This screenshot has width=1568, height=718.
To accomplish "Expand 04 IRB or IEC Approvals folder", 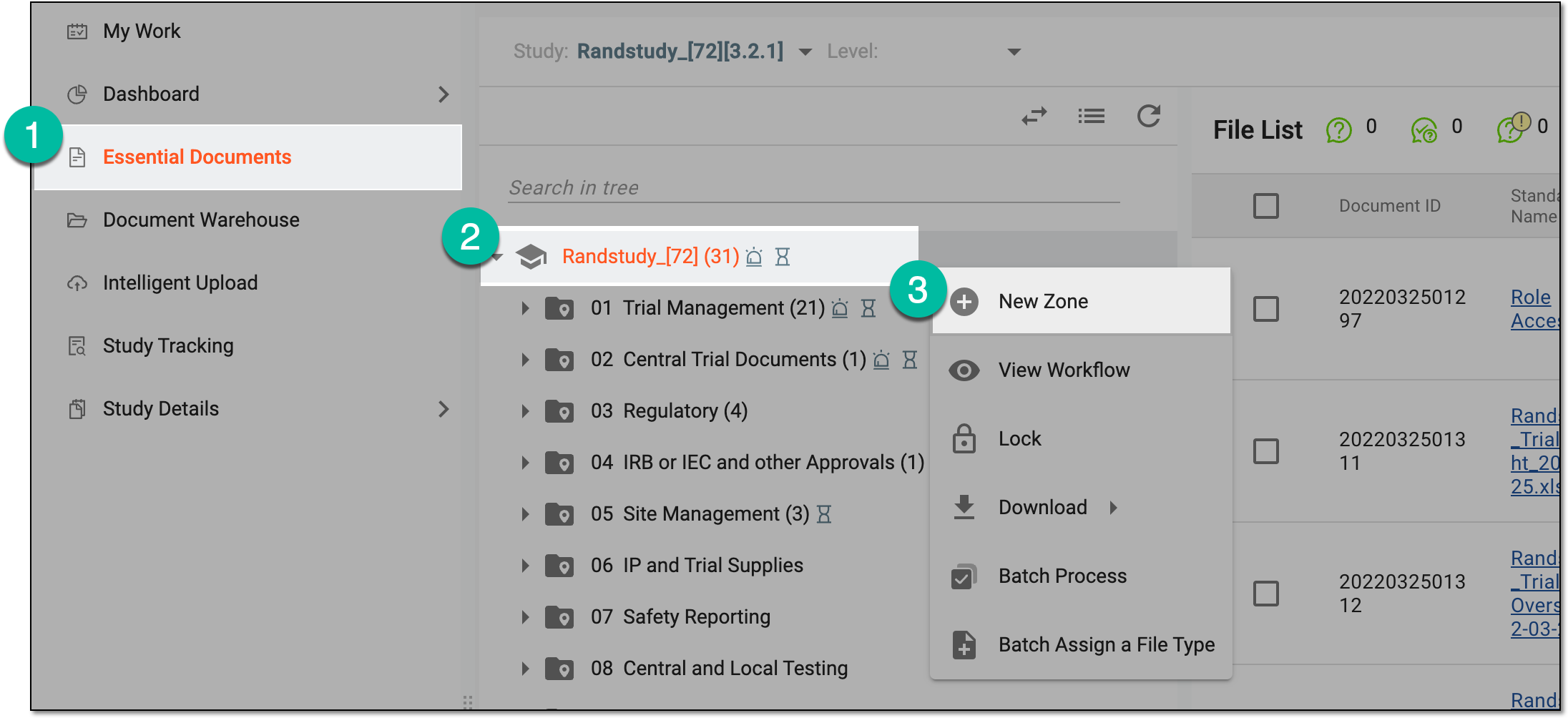I will (x=525, y=463).
